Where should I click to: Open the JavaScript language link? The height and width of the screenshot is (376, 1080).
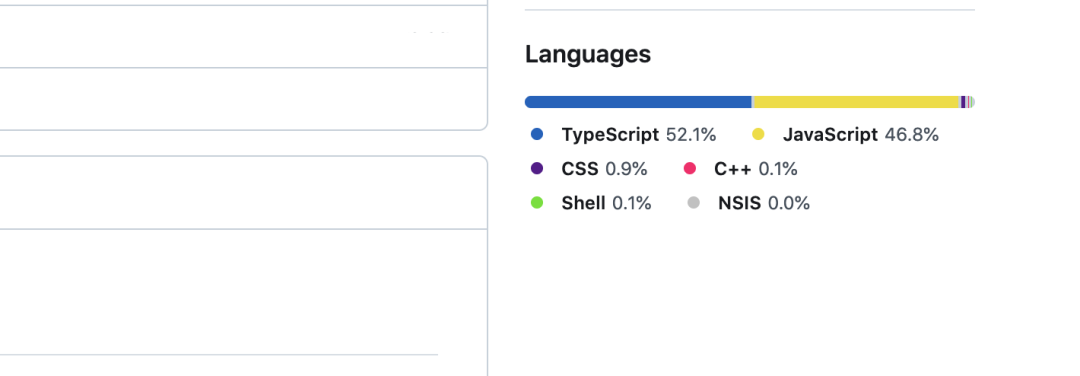(x=830, y=135)
